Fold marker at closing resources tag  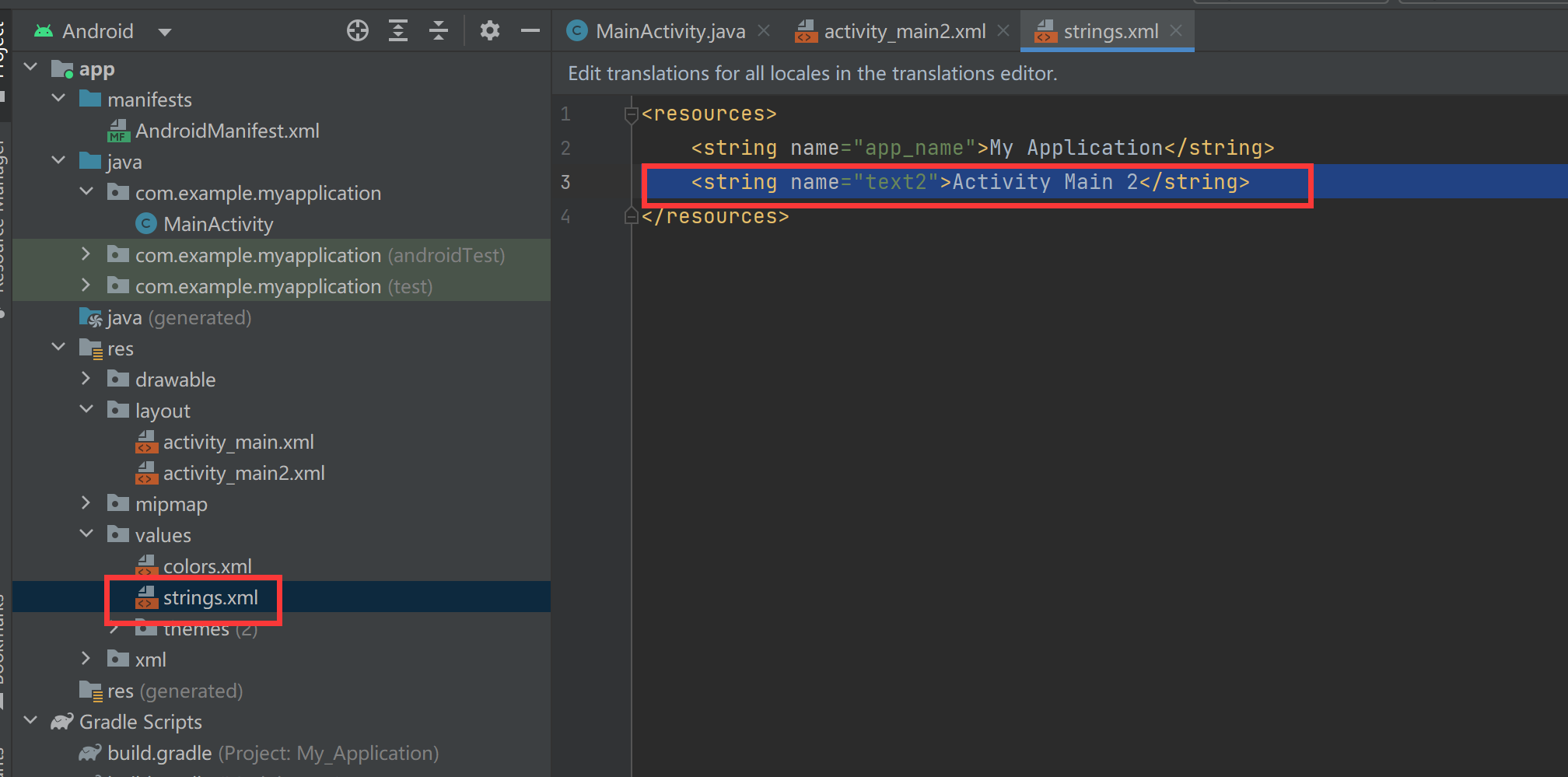tap(631, 215)
